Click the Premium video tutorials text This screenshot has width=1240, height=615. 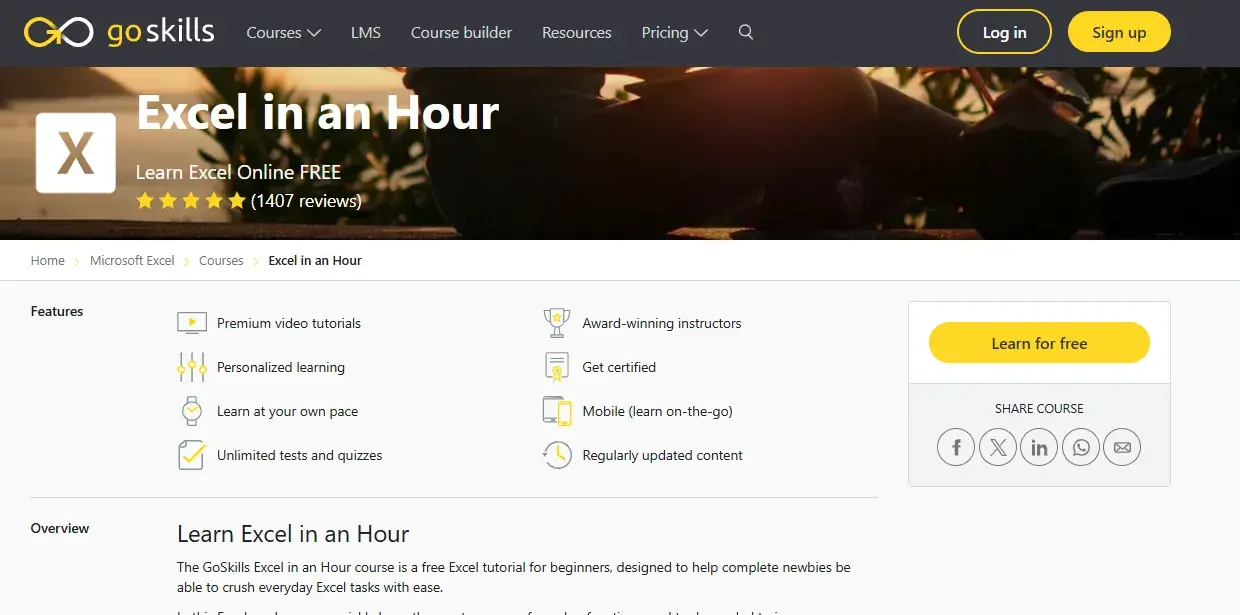[289, 323]
